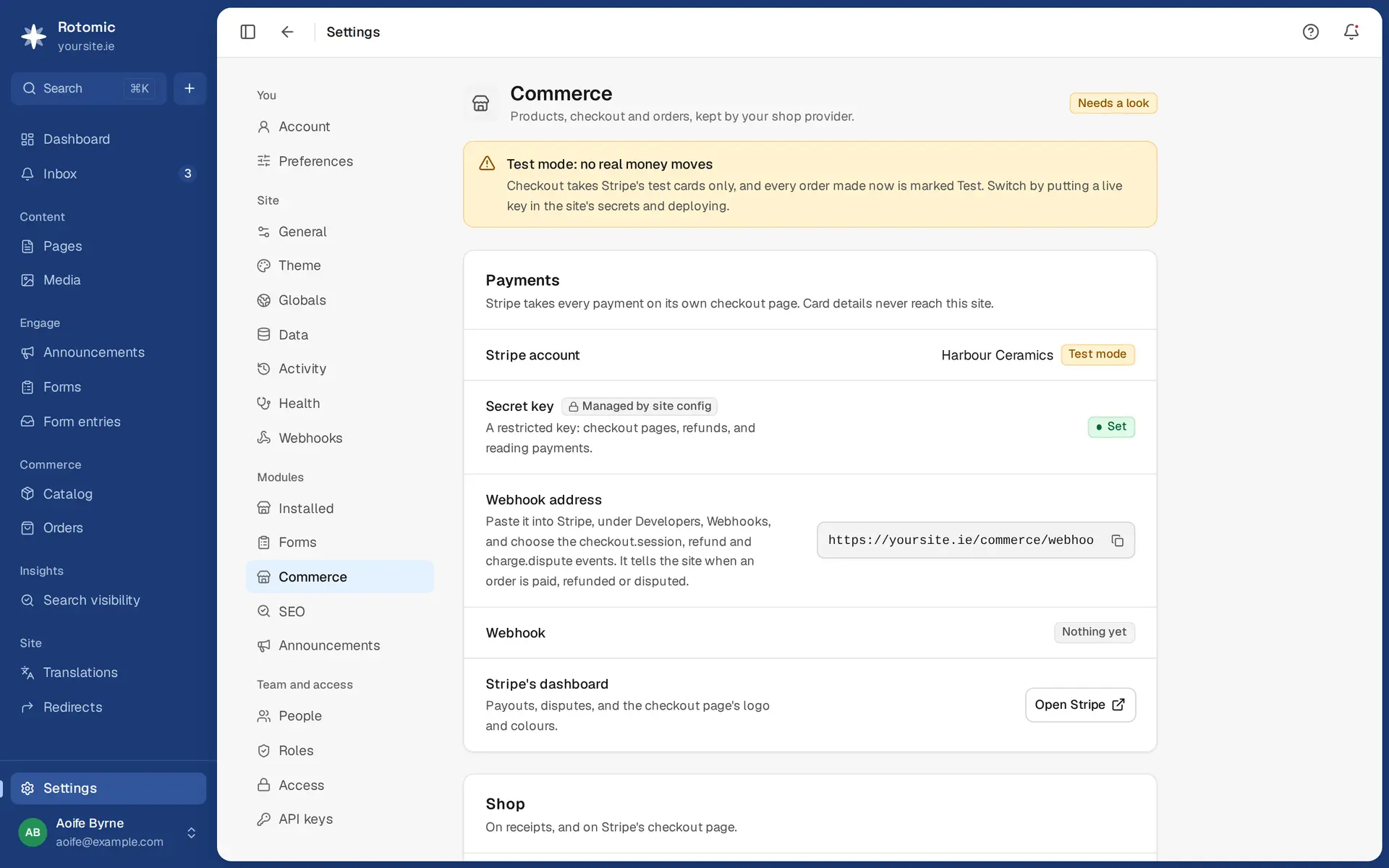Expand the Aoife Byrne account switcher
Screen dimensions: 1389x868
[x=109, y=833]
